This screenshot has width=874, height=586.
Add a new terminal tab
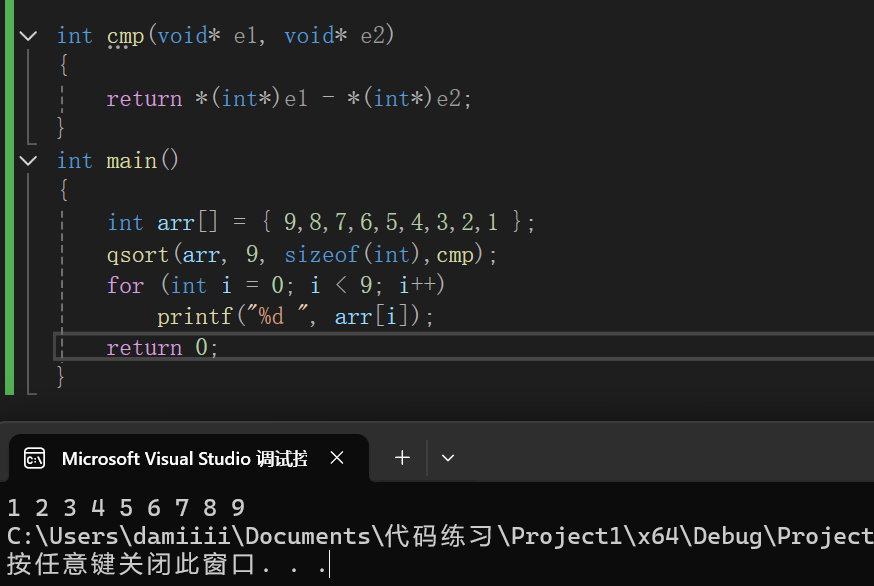coord(402,458)
